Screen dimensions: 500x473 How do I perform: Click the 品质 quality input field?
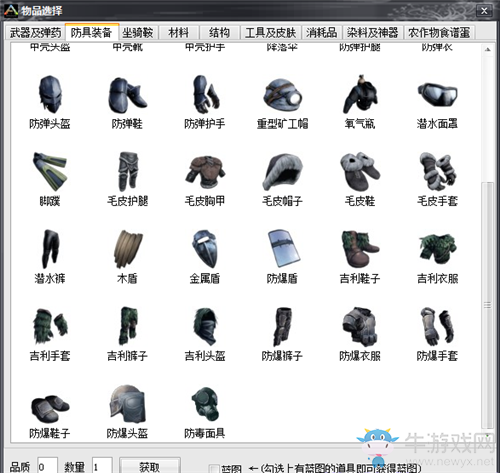tap(47, 466)
